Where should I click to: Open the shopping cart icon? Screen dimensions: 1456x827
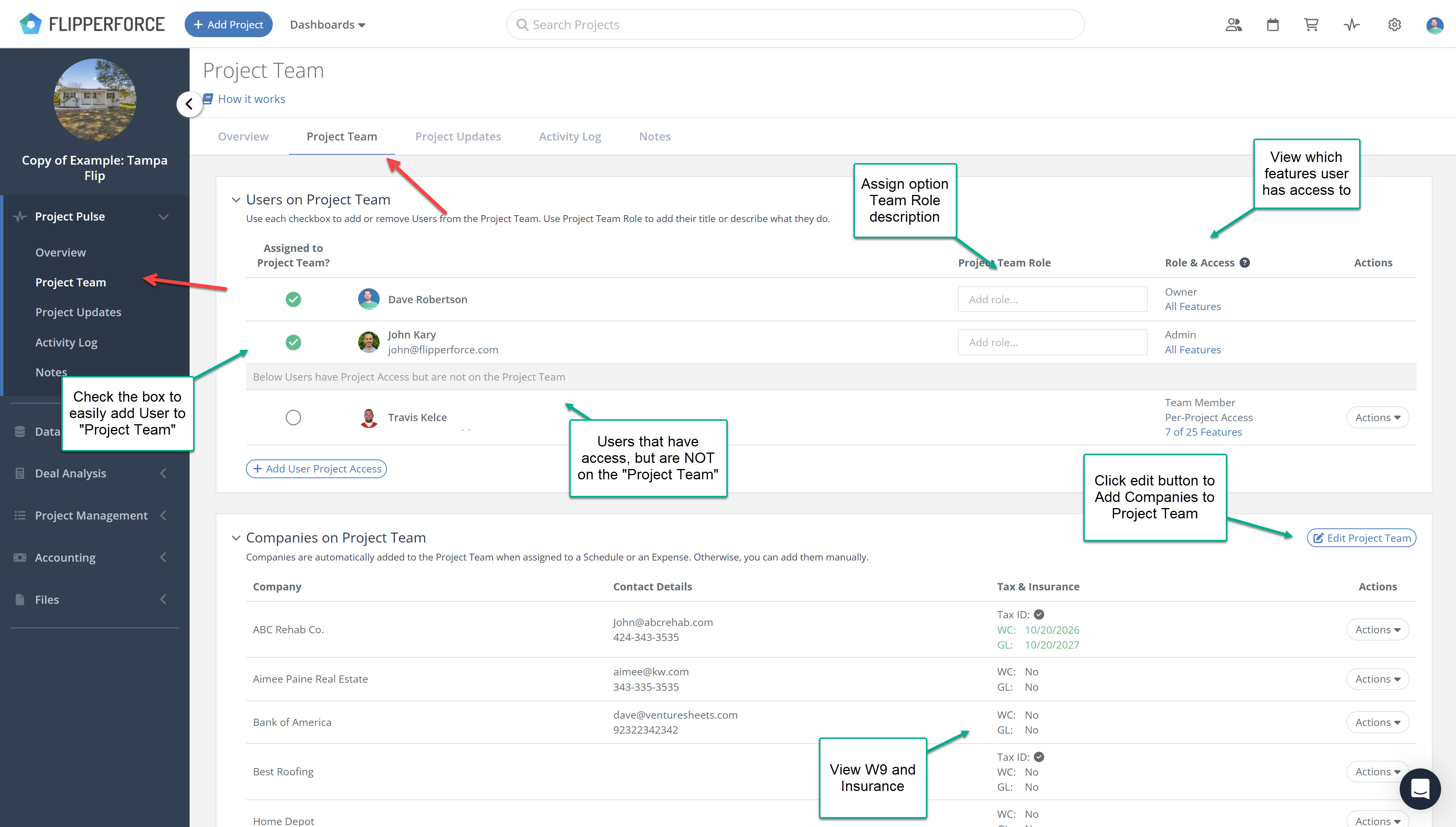coord(1311,25)
